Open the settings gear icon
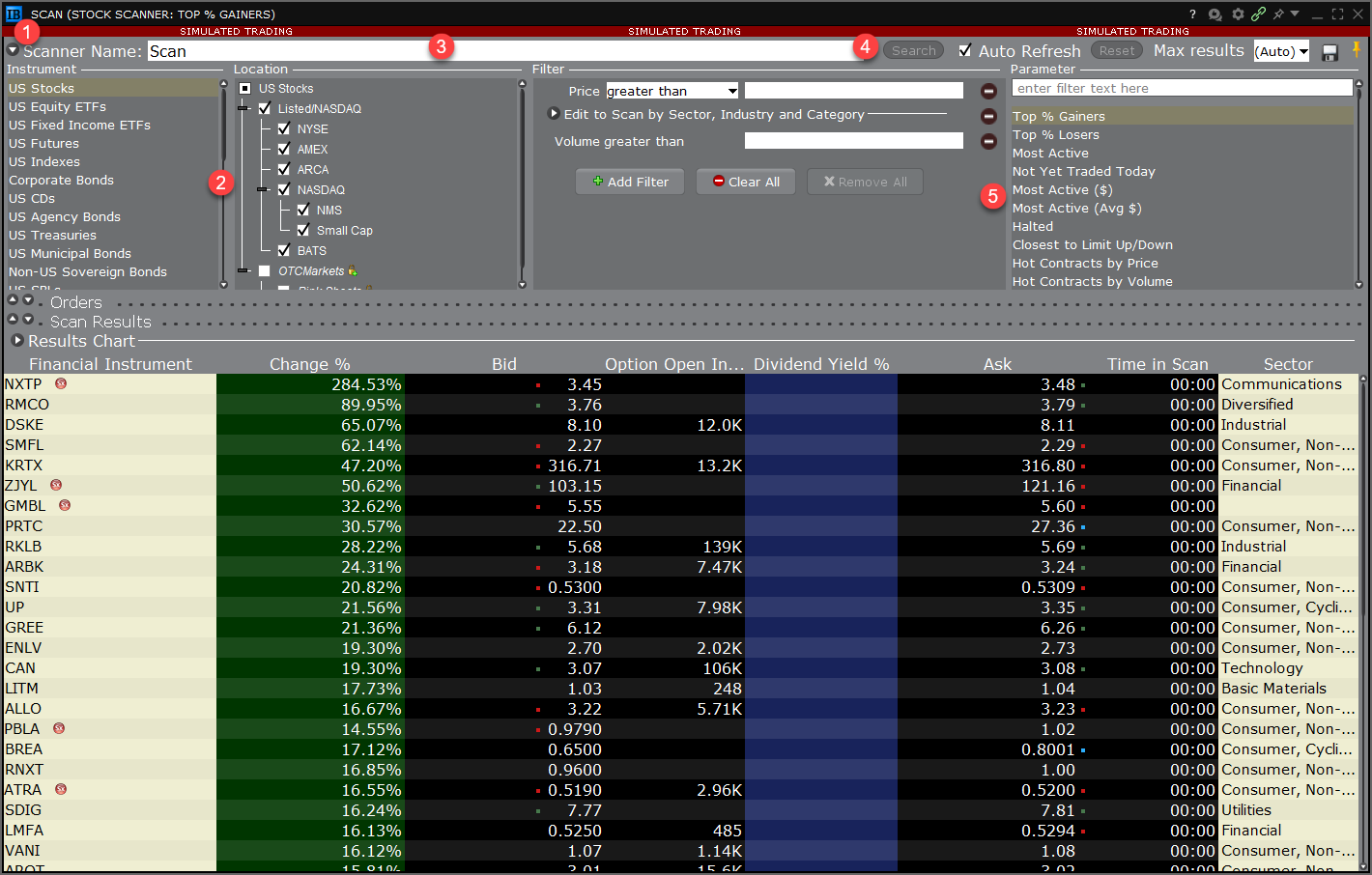This screenshot has height=875, width=1372. coord(1238,14)
